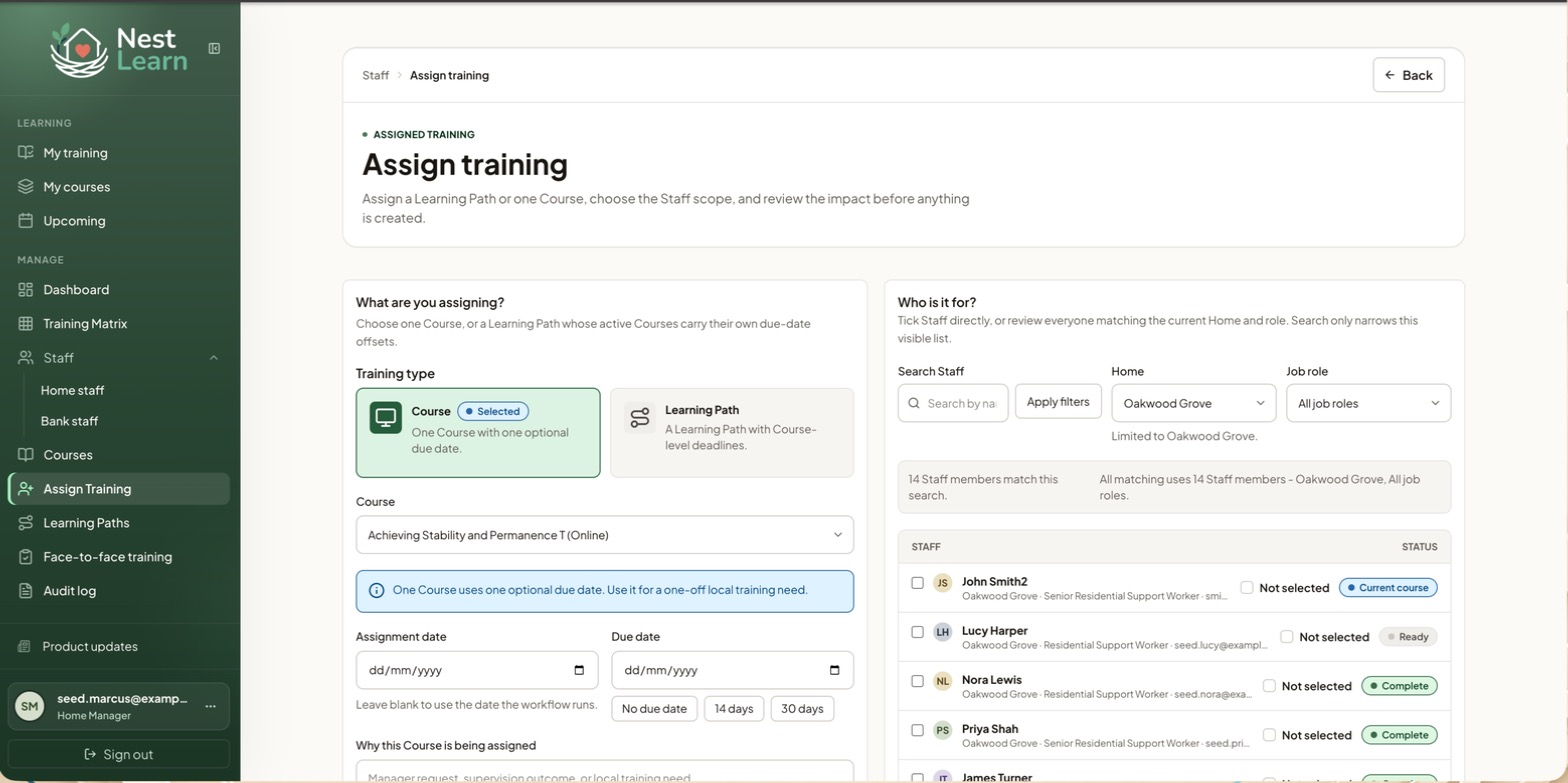This screenshot has width=1568, height=783.
Task: Open the Assignment date calendar picker icon
Action: point(579,670)
